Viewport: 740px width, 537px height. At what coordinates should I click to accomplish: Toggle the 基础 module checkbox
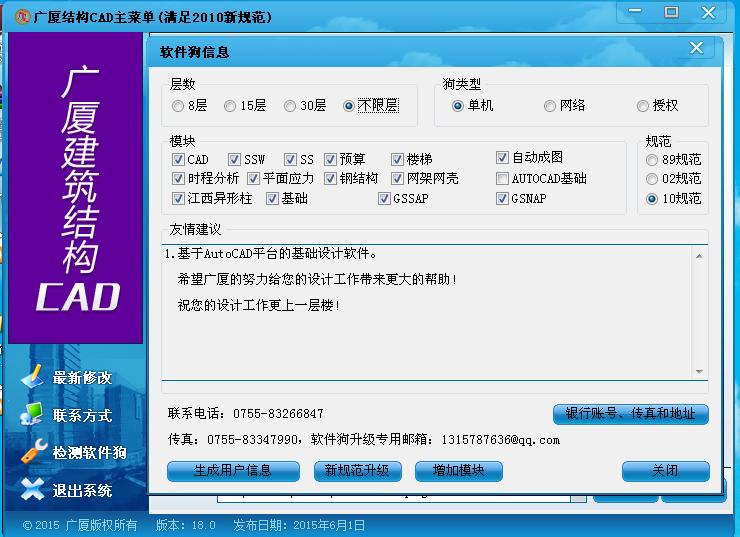tap(272, 199)
